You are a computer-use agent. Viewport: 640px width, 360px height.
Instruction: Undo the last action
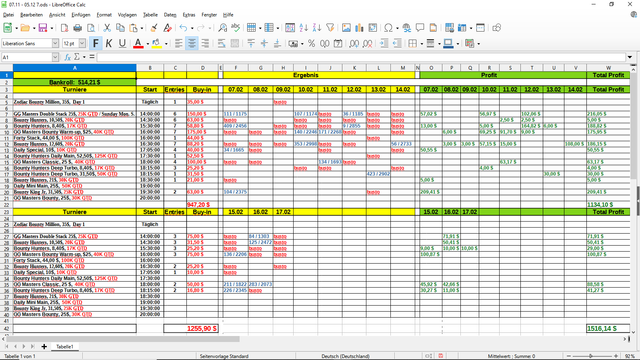(183, 28)
